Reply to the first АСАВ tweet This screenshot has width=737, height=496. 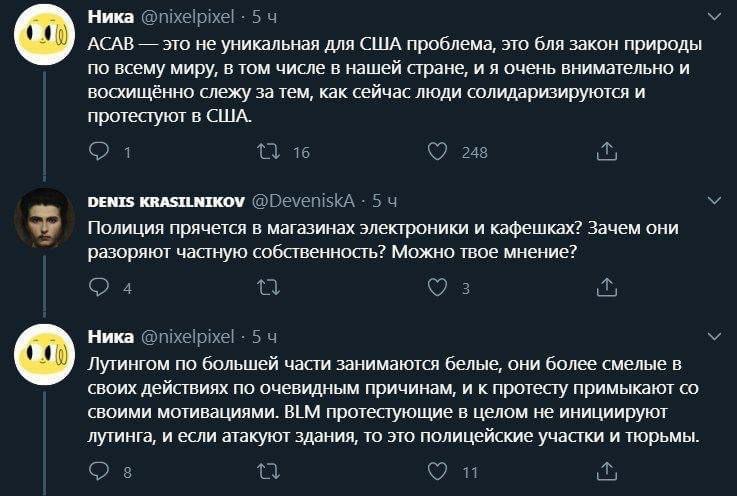(99, 152)
